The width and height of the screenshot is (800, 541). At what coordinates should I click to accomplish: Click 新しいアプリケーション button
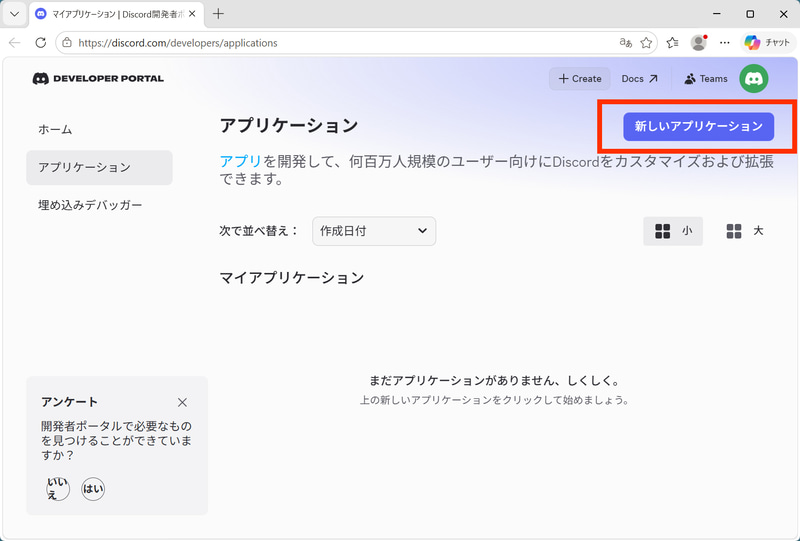pyautogui.click(x=698, y=127)
